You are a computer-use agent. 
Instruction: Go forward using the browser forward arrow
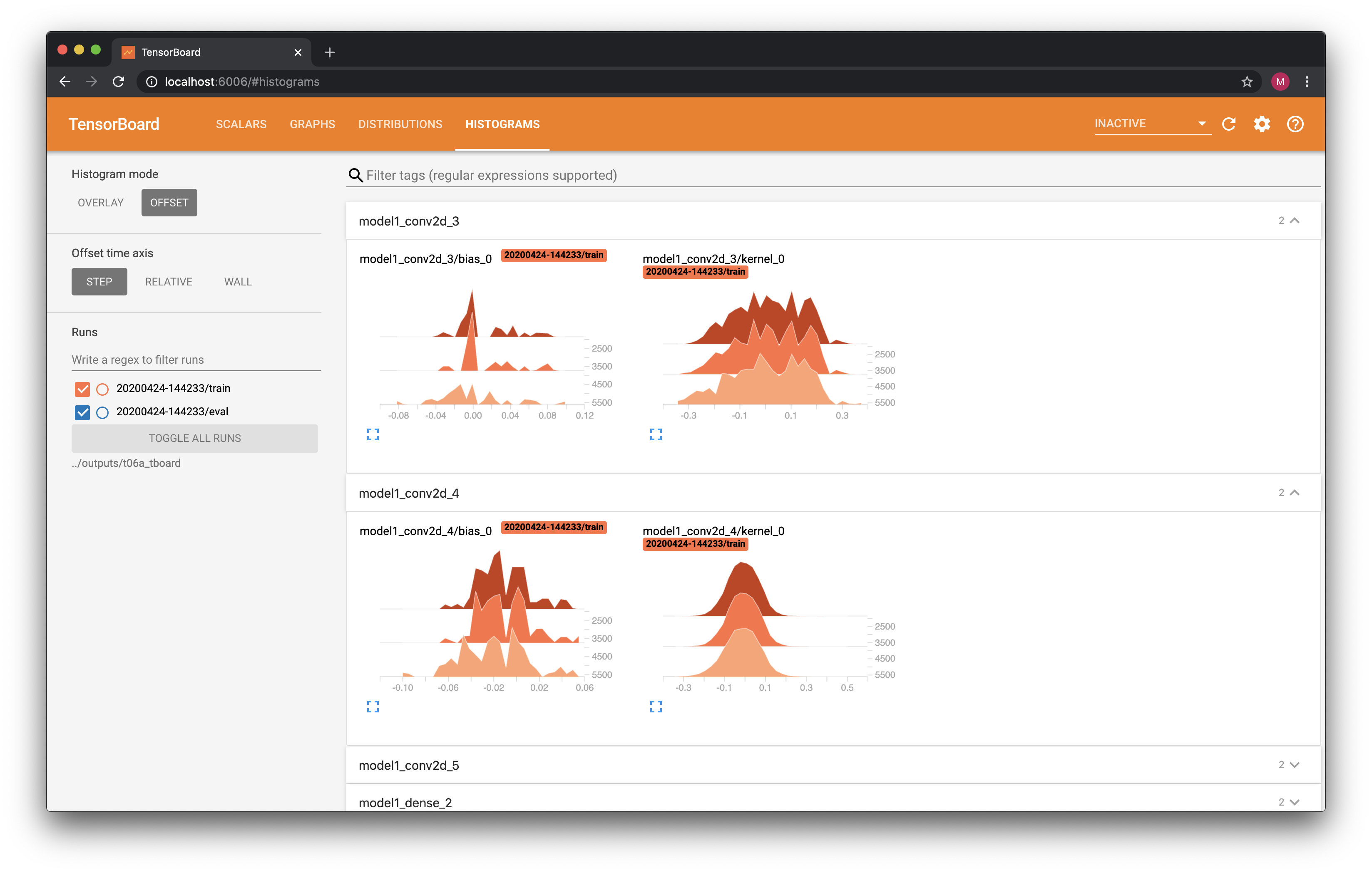[x=92, y=82]
